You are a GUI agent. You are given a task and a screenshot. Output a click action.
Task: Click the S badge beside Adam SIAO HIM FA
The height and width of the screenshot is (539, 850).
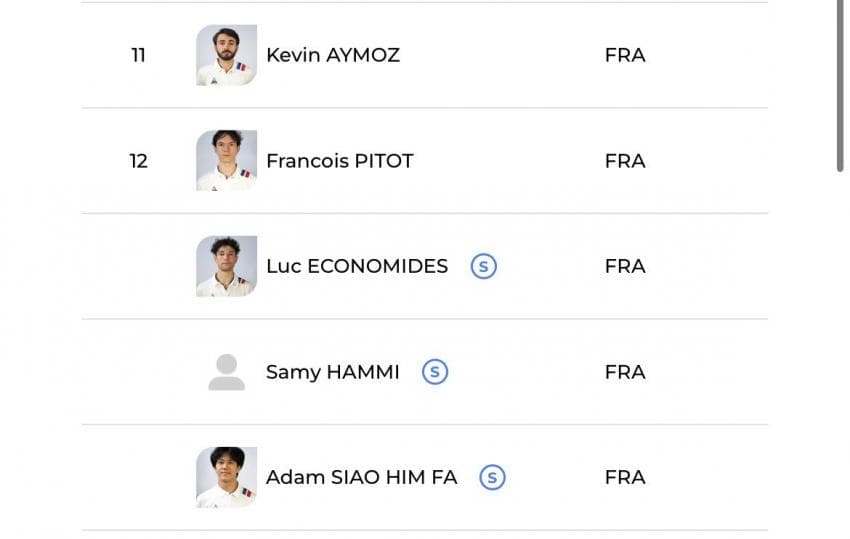tap(492, 477)
